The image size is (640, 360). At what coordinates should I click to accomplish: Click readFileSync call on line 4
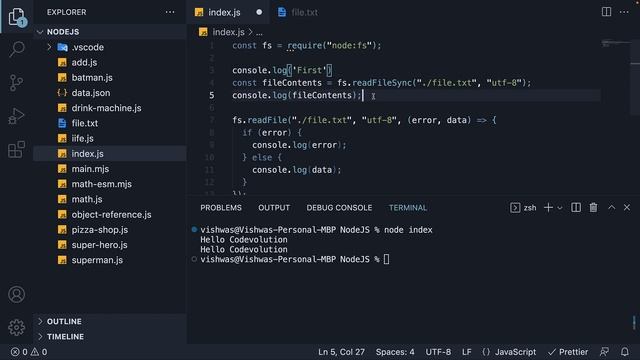pos(382,83)
